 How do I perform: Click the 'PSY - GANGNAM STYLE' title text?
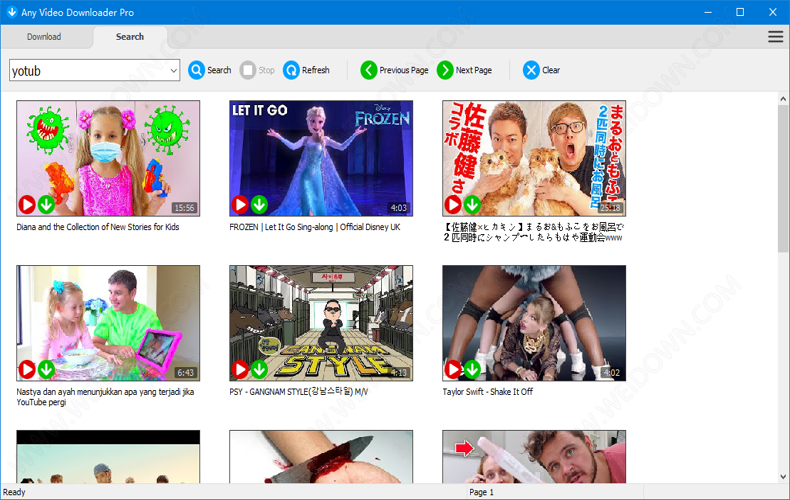coord(299,392)
